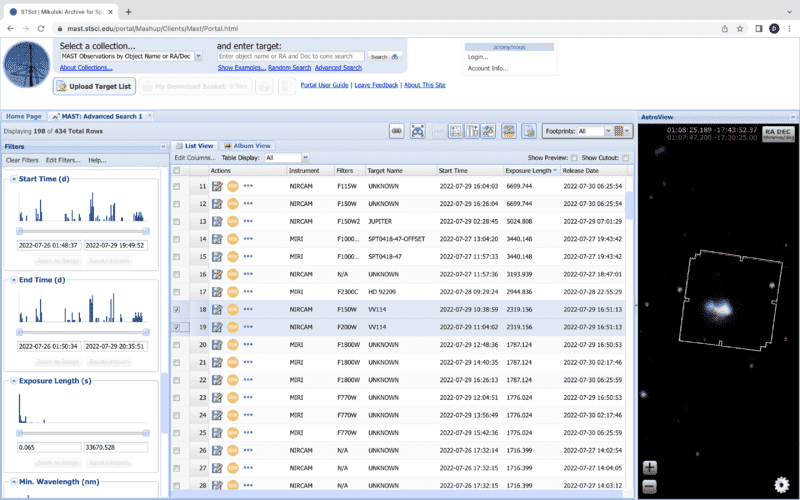Toggle the select-all header checkbox

177,170
